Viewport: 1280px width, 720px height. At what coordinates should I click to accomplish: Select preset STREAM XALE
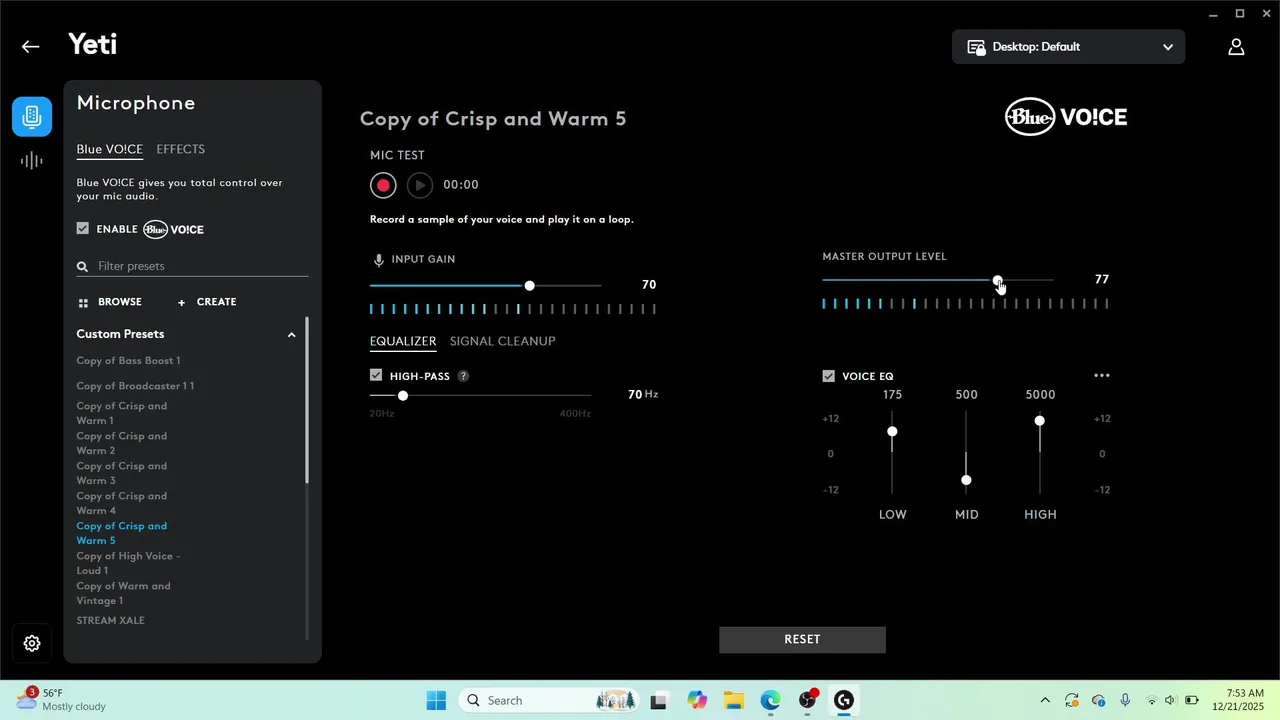coord(110,621)
